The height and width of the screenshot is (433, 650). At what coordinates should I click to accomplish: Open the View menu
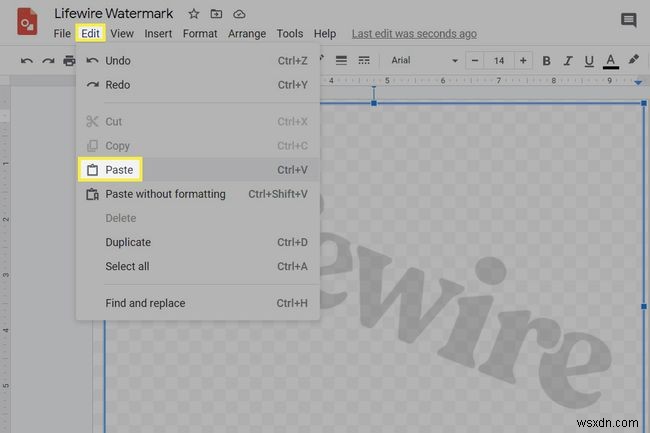[x=122, y=34]
